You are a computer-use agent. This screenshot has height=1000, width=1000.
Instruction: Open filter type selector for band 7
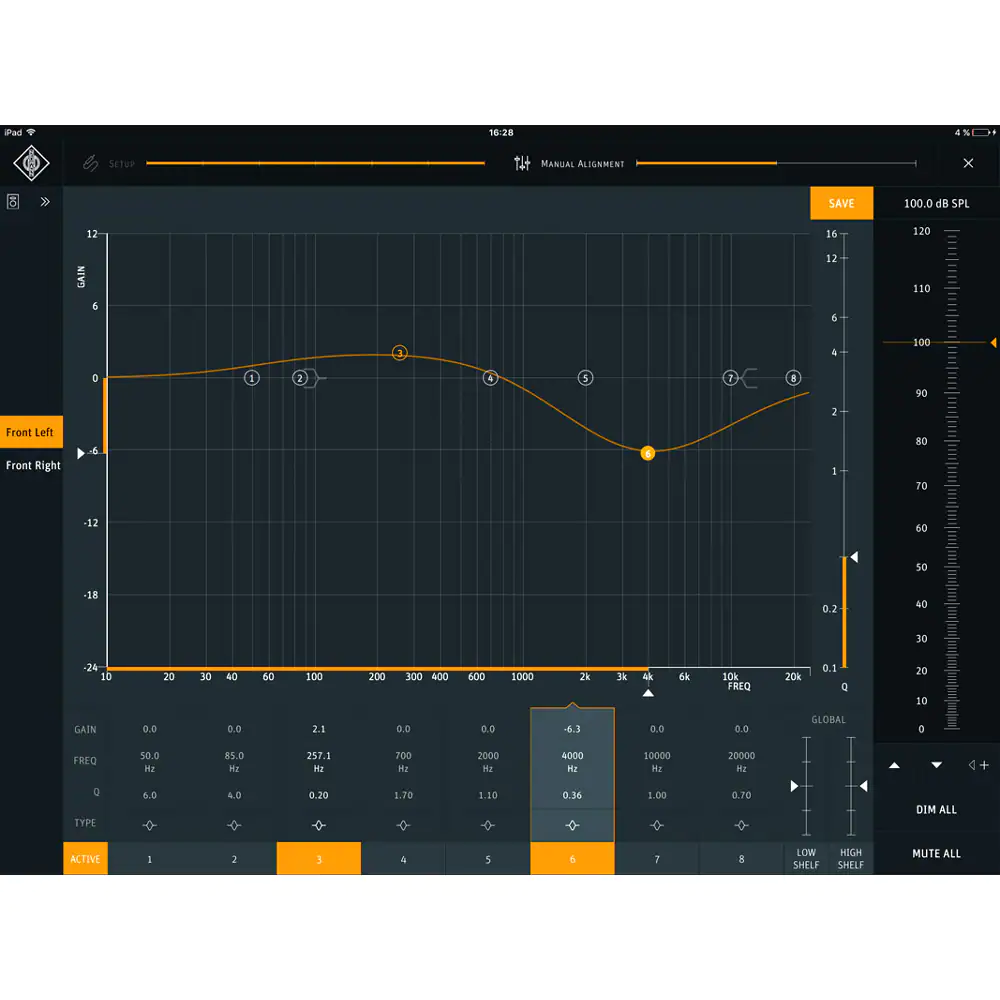657,825
